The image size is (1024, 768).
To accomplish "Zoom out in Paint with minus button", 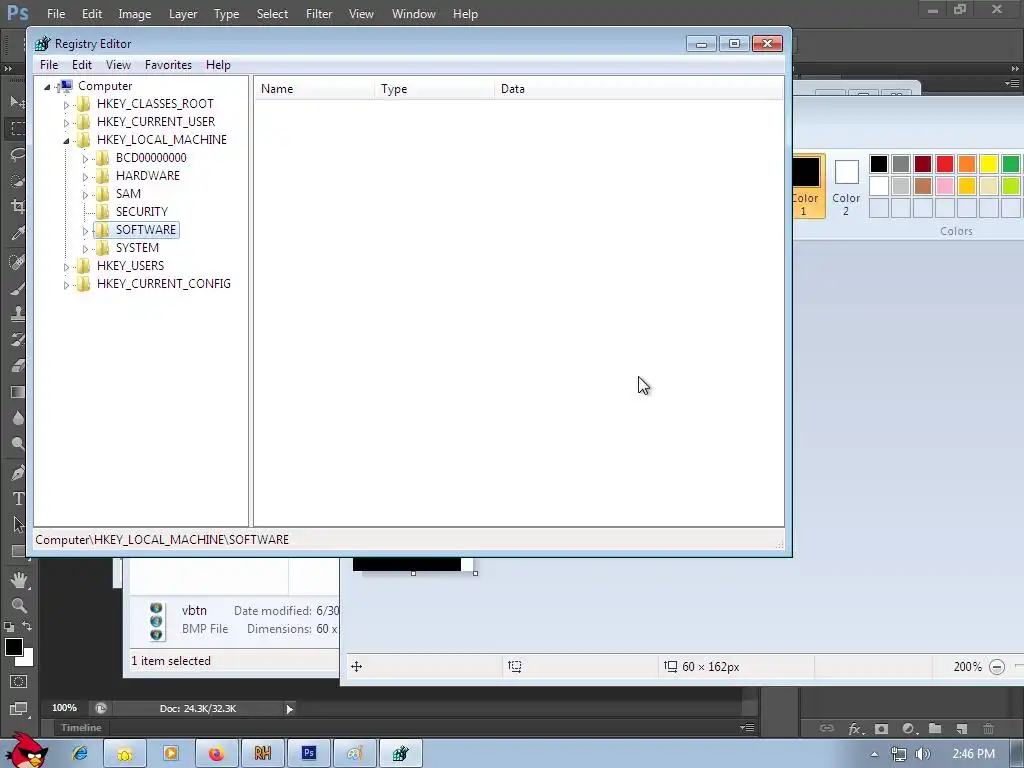I will pyautogui.click(x=997, y=667).
